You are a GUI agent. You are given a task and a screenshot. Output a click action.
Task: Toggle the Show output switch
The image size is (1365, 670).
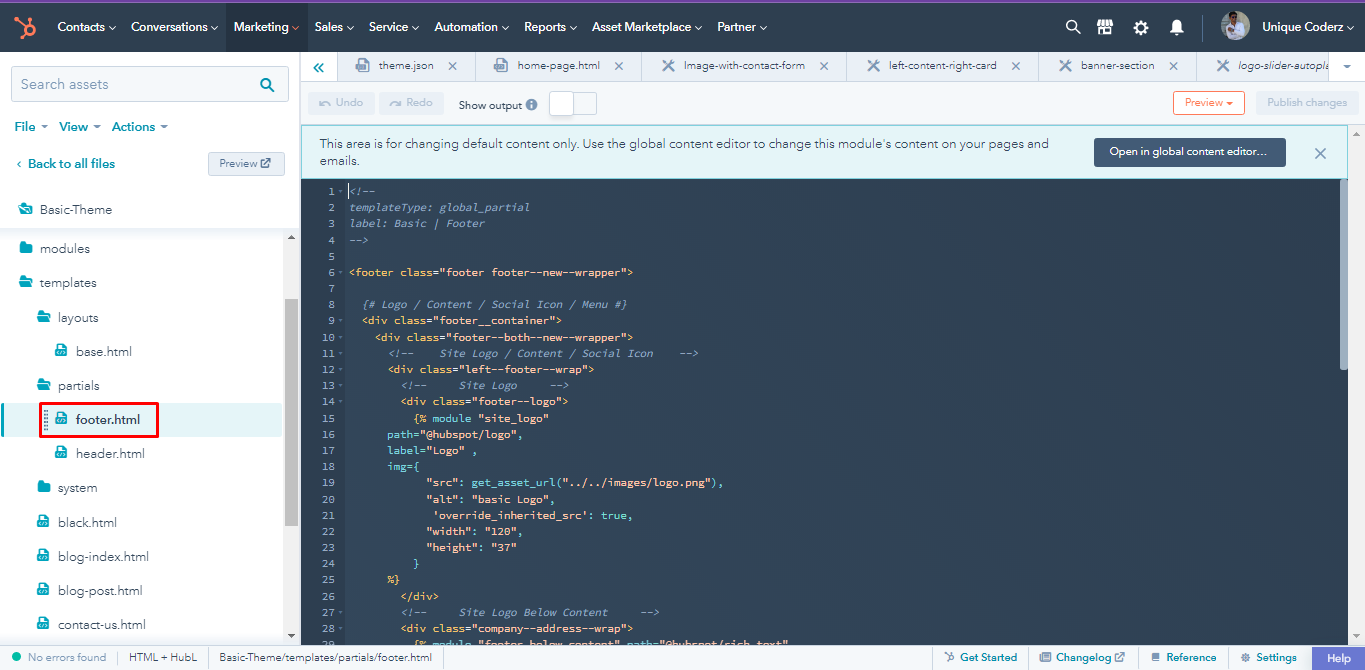pyautogui.click(x=573, y=103)
